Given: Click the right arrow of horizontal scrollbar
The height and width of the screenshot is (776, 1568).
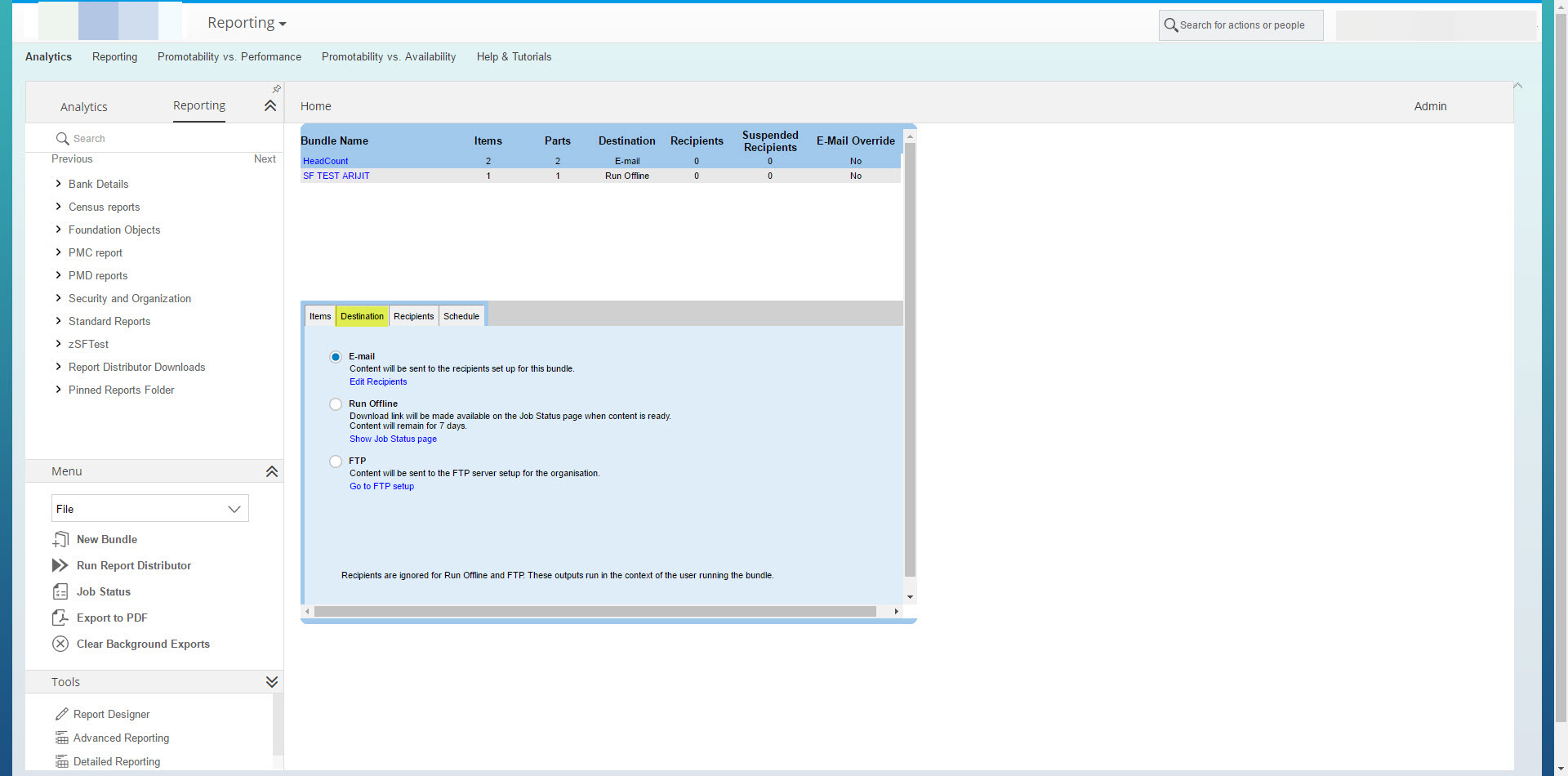Looking at the screenshot, I should (x=897, y=611).
